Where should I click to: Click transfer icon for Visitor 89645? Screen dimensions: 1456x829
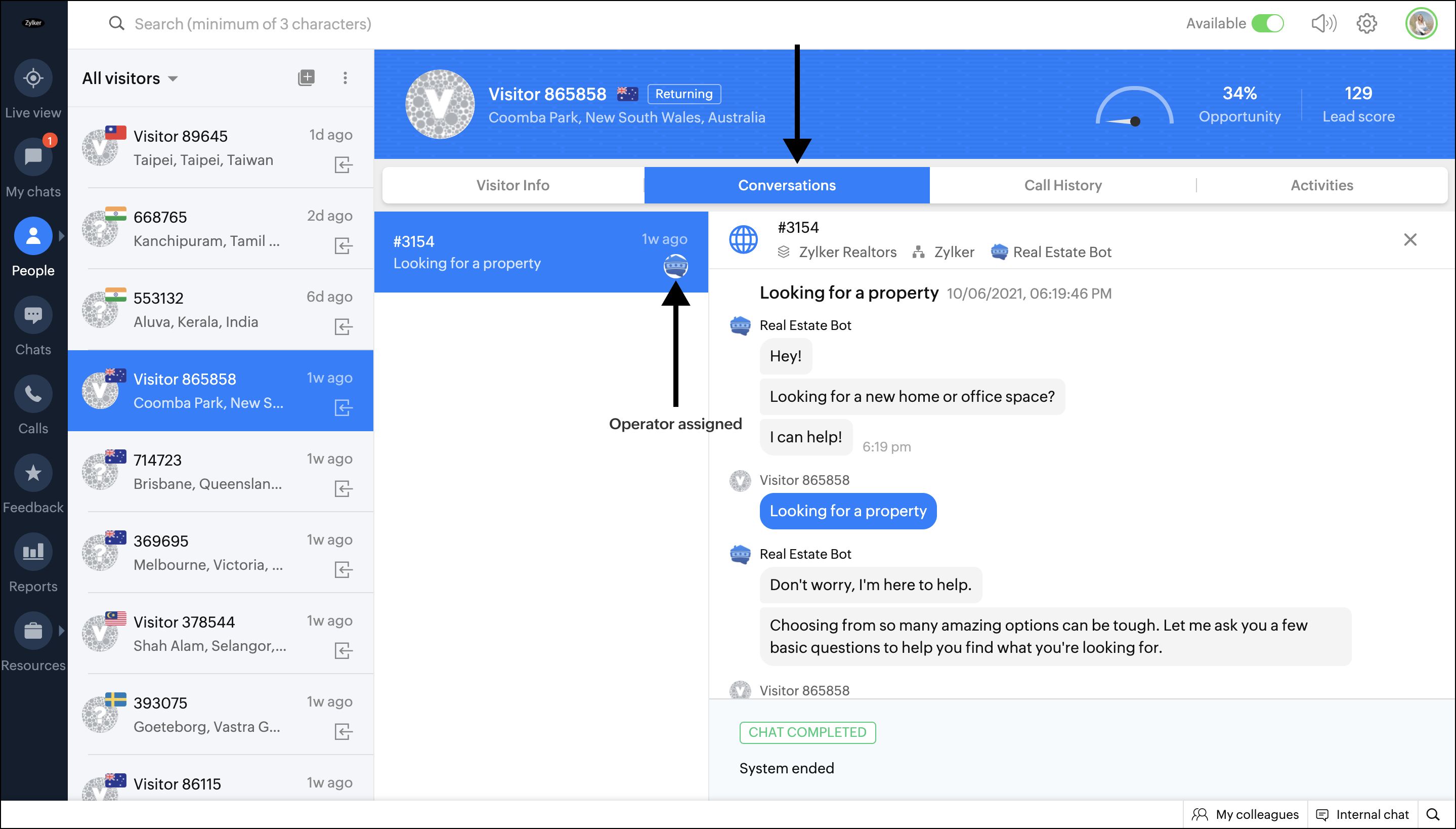[x=343, y=165]
